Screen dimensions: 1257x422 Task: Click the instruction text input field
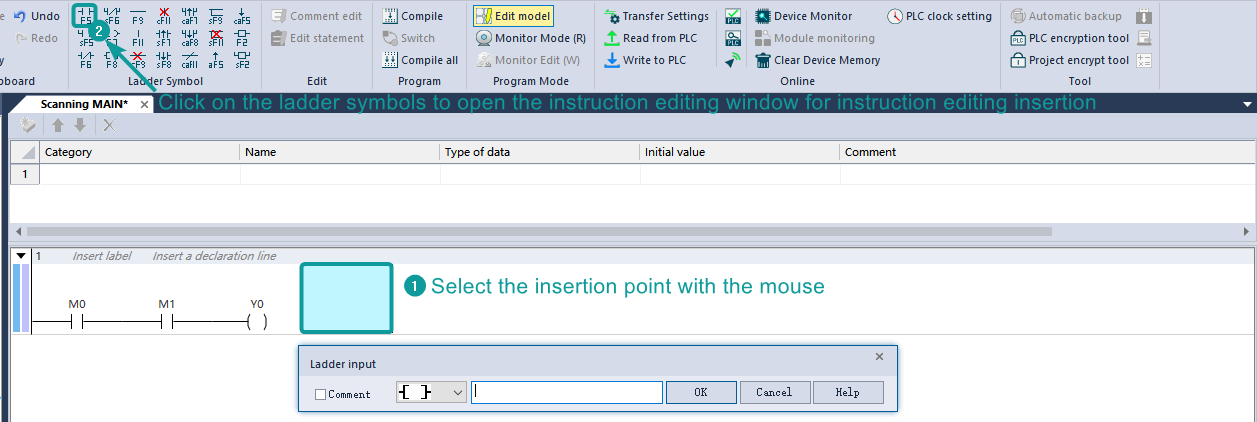pos(567,393)
